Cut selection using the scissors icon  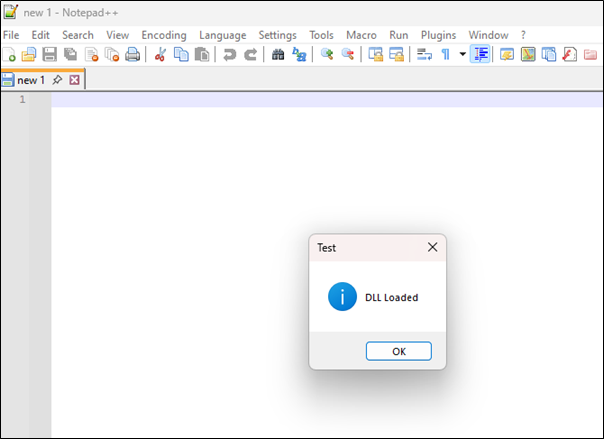(x=160, y=55)
